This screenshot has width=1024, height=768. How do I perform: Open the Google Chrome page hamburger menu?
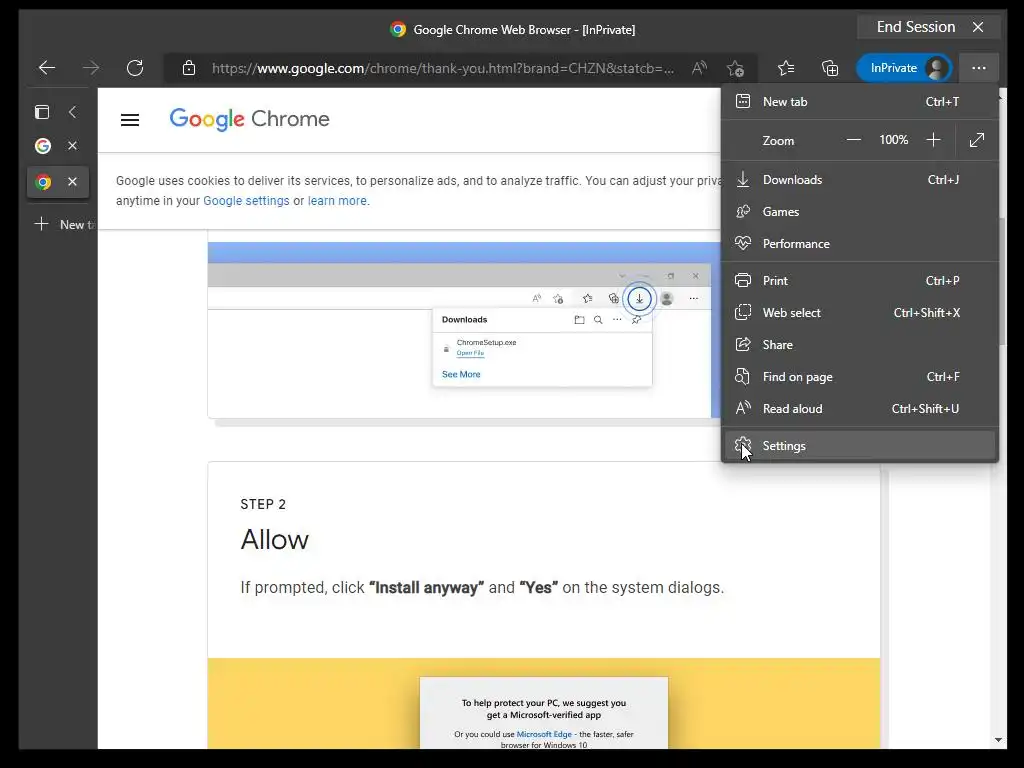[x=130, y=120]
